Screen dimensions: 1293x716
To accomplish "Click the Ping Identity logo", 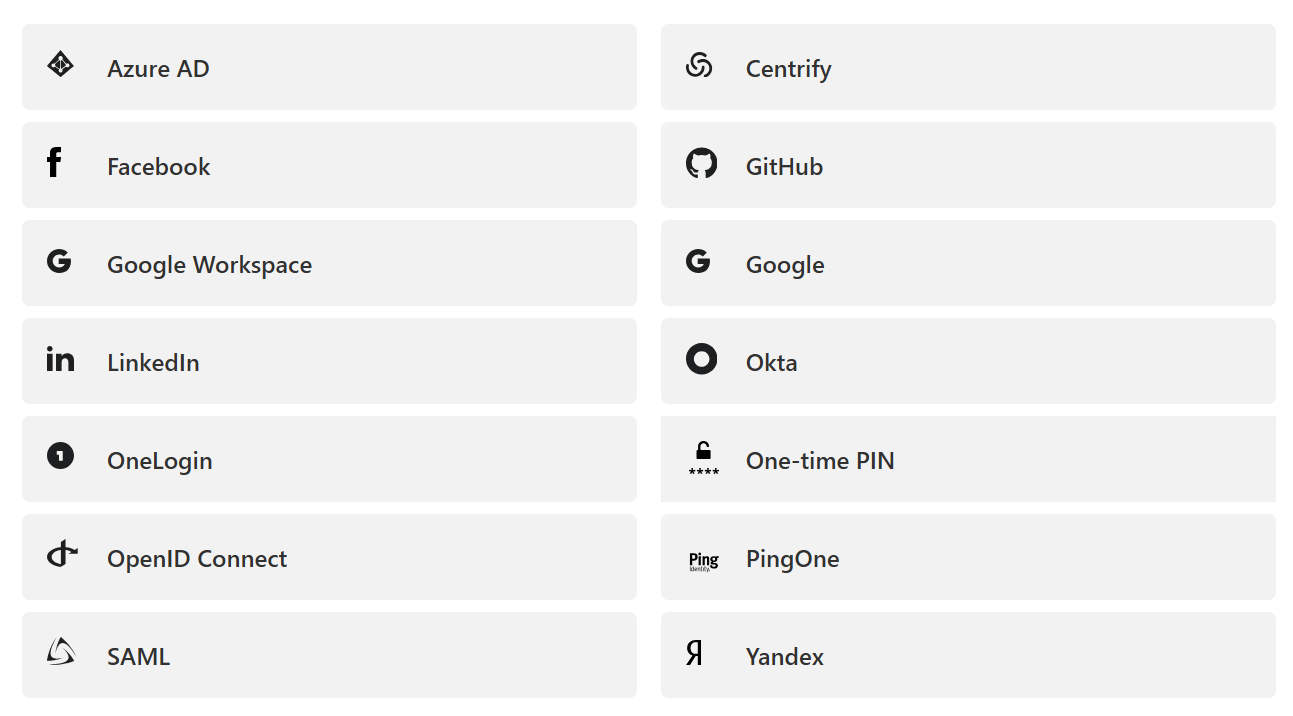I will [x=703, y=561].
